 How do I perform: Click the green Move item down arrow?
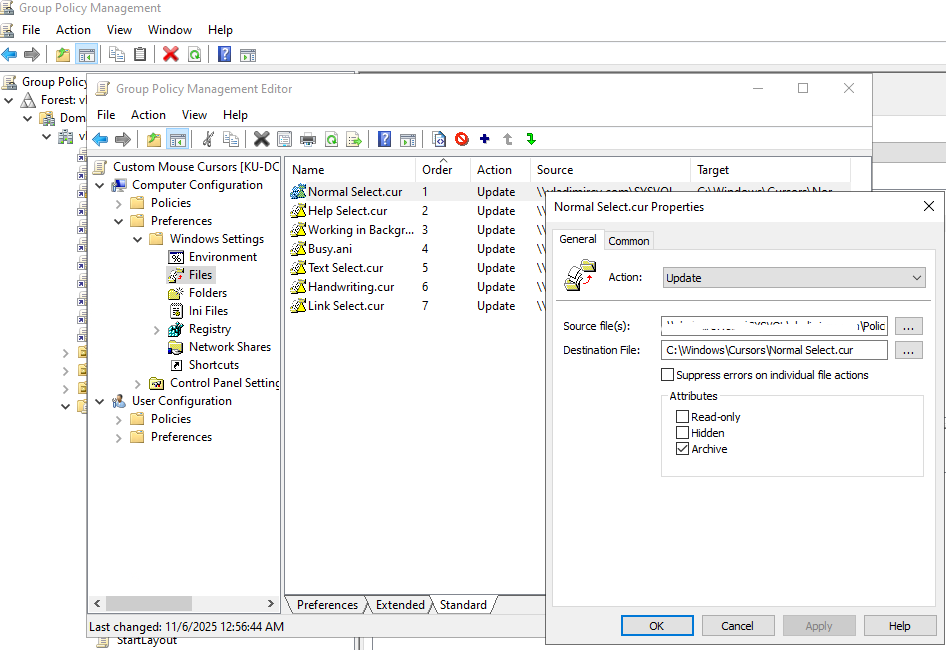tap(531, 139)
